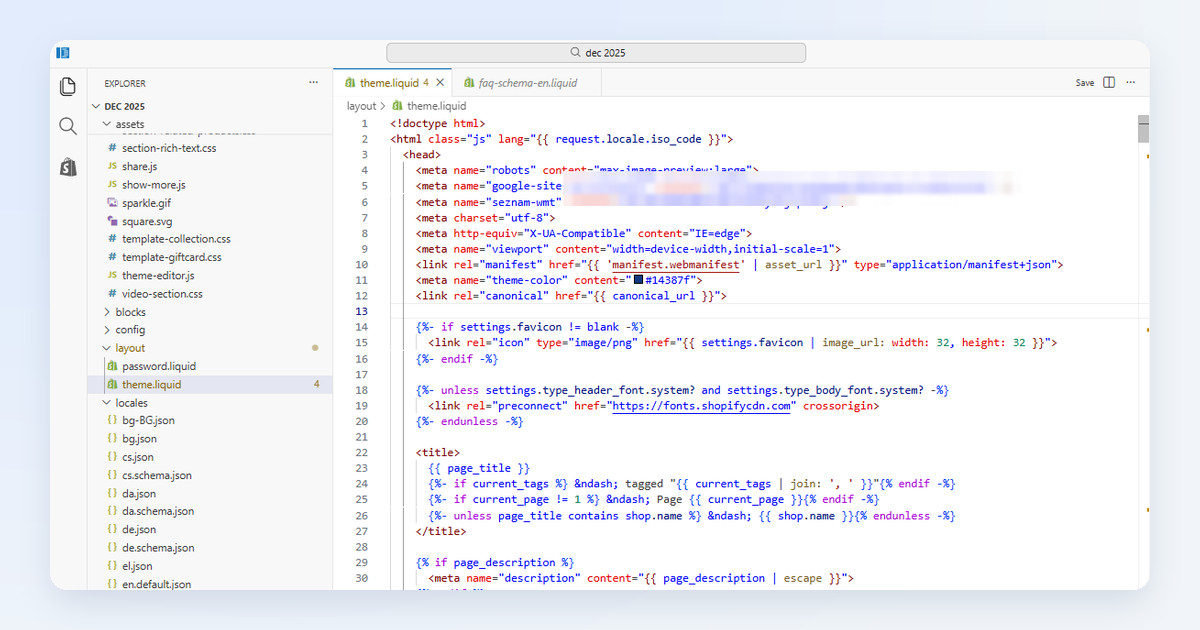Open show-more.js in the explorer
1200x630 pixels.
click(153, 185)
